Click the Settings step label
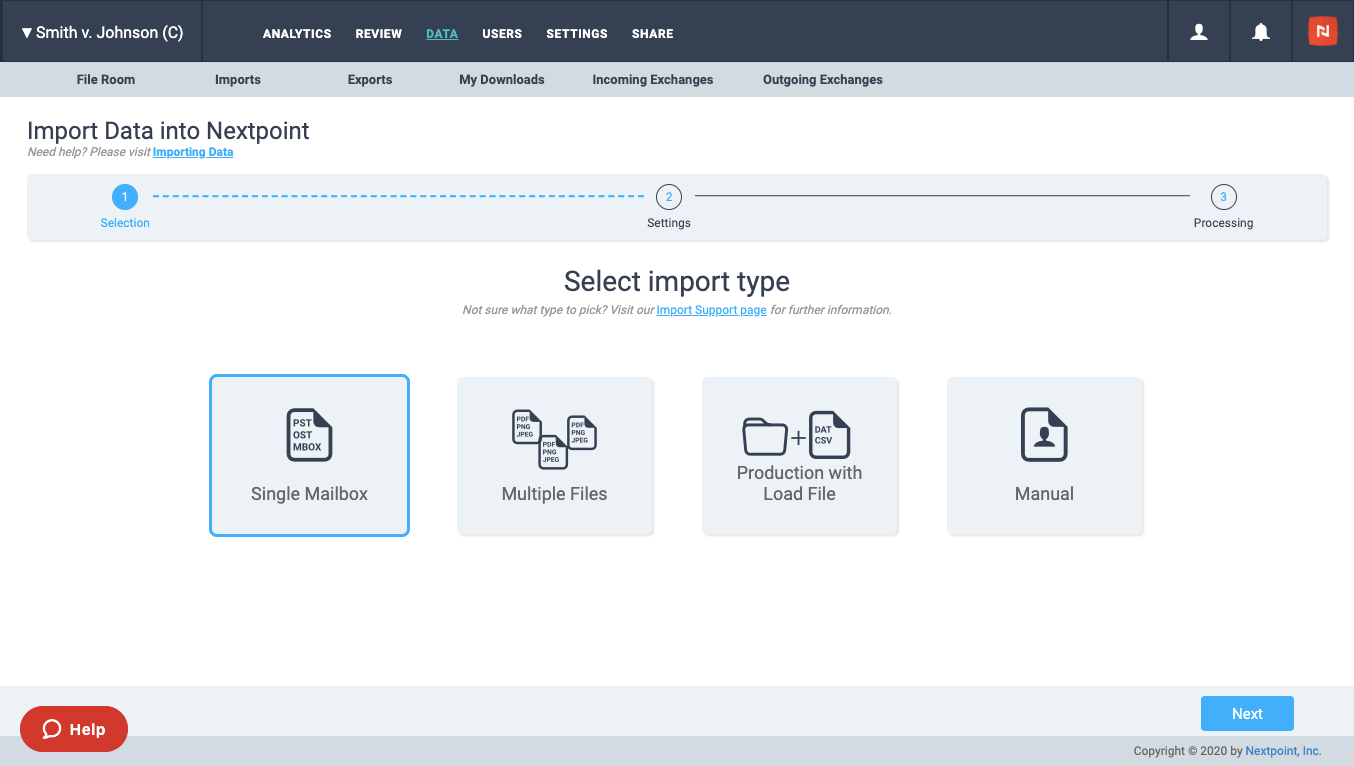The image size is (1354, 766). coord(669,223)
